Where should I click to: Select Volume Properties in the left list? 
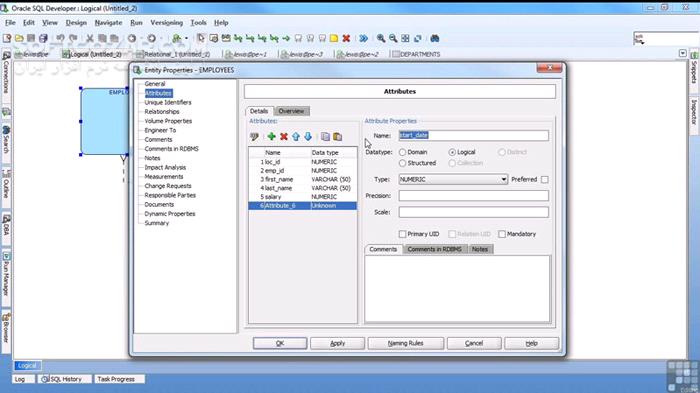click(168, 121)
